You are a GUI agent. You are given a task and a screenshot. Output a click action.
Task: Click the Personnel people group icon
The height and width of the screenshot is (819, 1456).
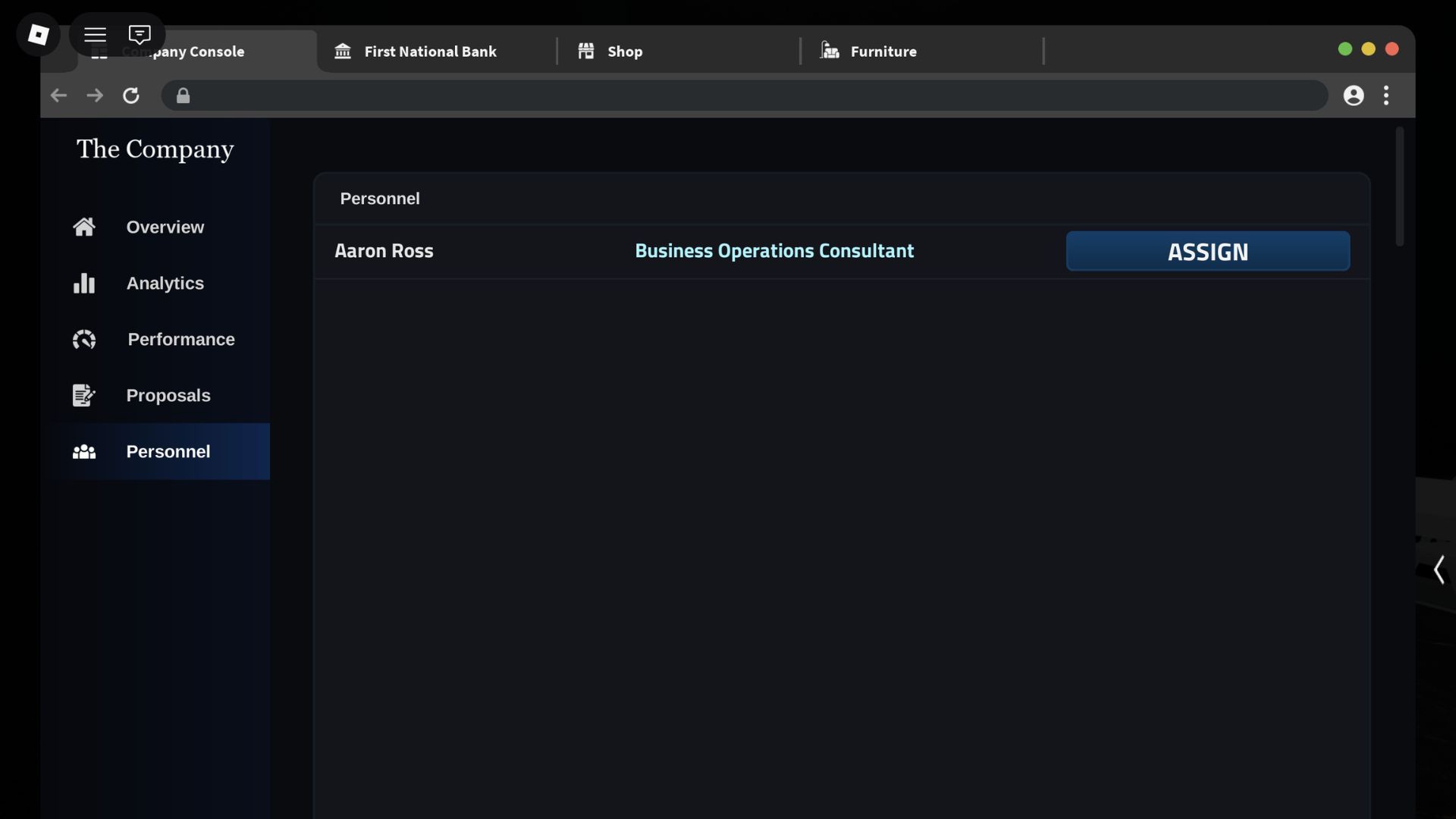coord(84,452)
